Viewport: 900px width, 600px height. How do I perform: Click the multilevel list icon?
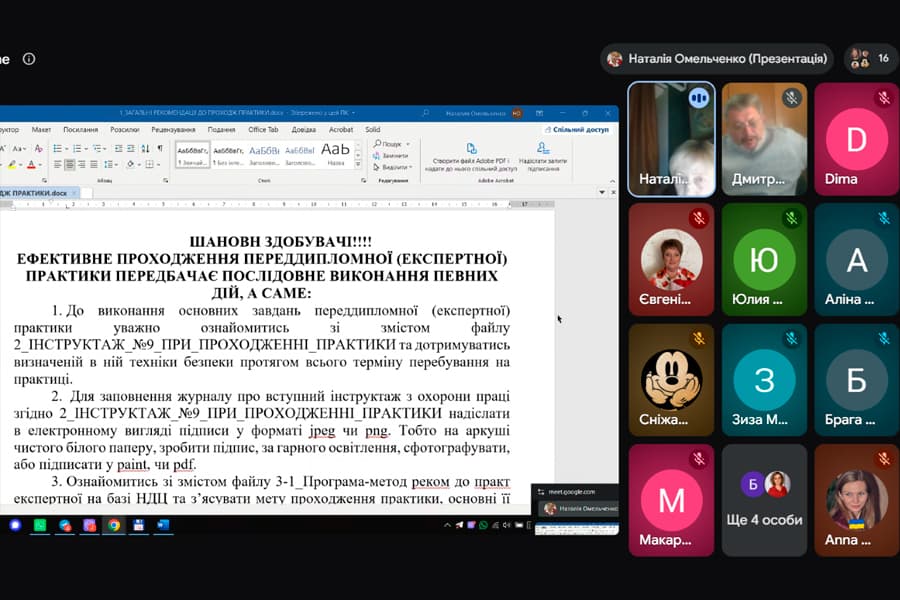pos(97,149)
